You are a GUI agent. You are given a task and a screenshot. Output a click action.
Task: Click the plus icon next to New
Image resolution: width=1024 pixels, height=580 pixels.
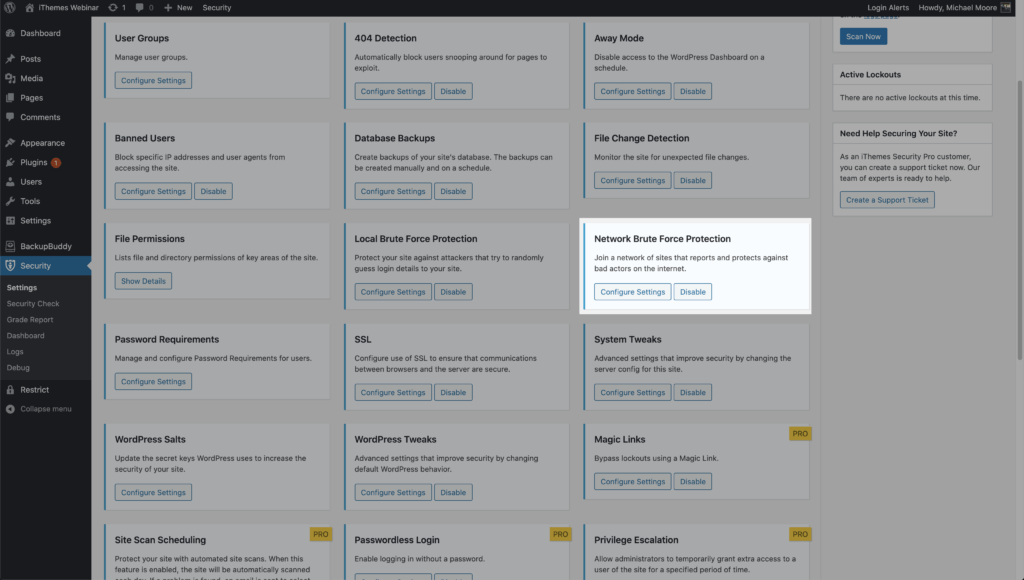pyautogui.click(x=168, y=8)
